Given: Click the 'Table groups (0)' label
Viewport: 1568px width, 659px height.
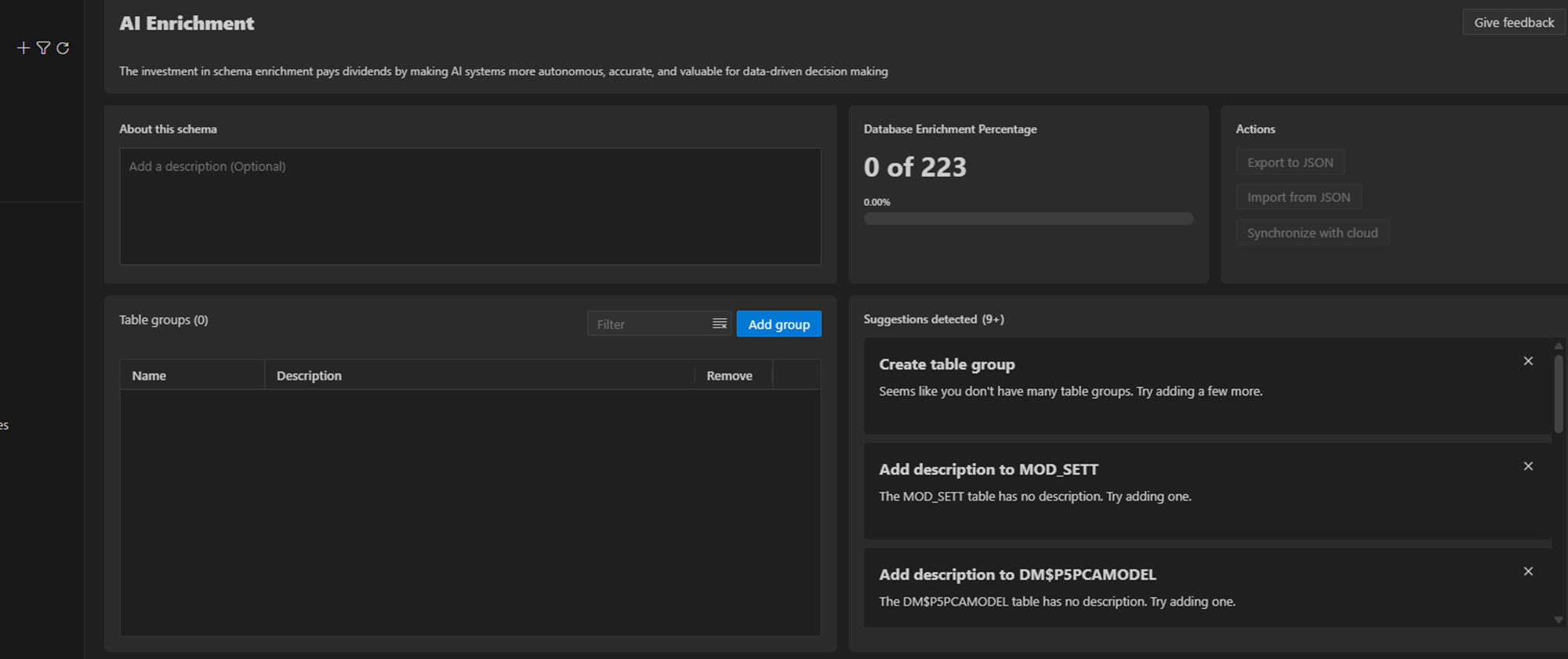Looking at the screenshot, I should [x=163, y=319].
